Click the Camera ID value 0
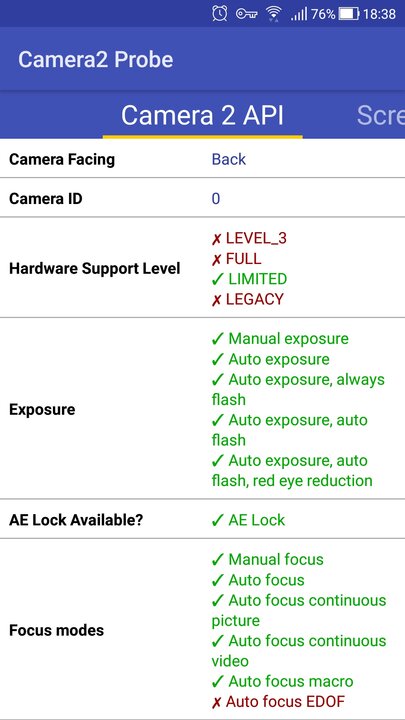 [x=216, y=198]
